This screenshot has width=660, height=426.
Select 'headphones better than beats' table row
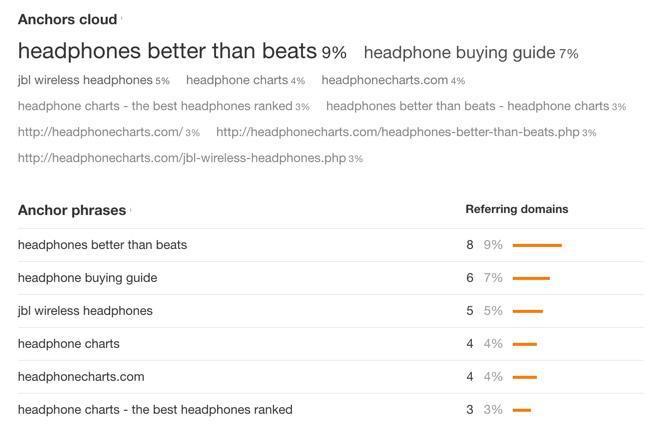click(x=102, y=245)
